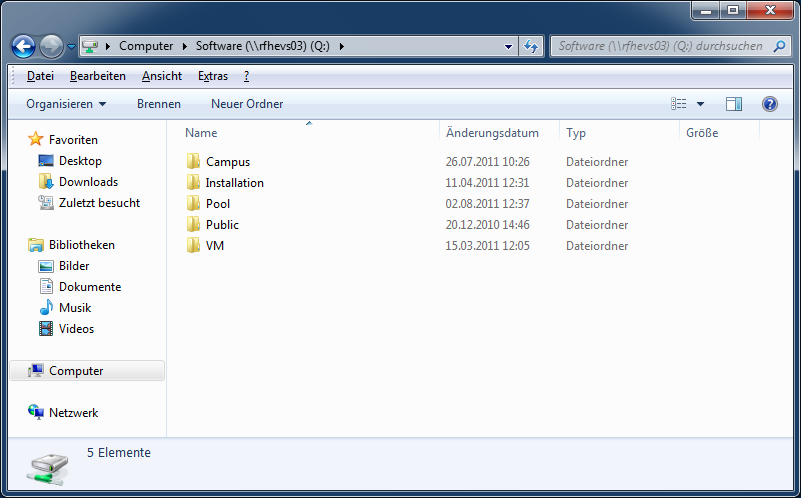The width and height of the screenshot is (801, 498).
Task: Expand arrow after Software (Q:) breadcrumb
Action: coord(342,46)
